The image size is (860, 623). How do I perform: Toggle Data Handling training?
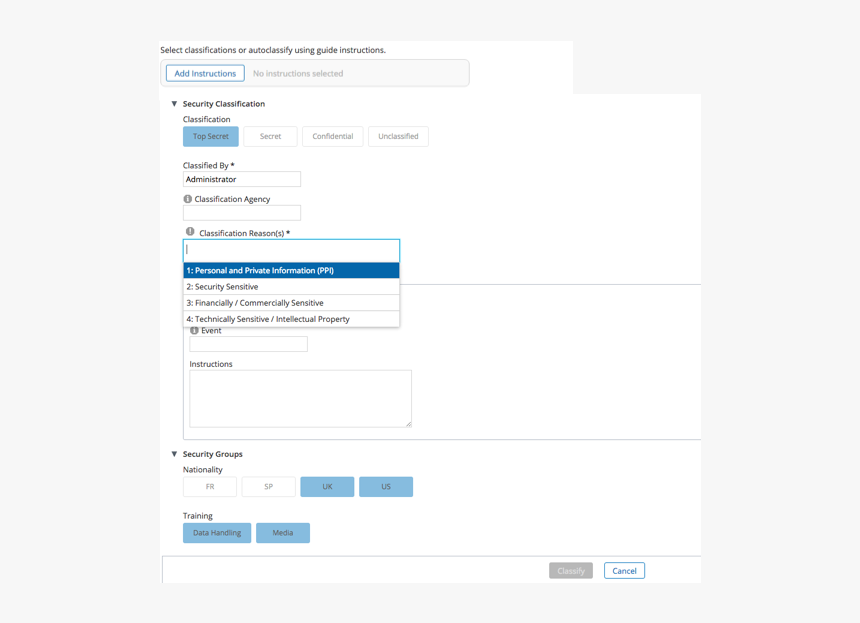click(217, 533)
